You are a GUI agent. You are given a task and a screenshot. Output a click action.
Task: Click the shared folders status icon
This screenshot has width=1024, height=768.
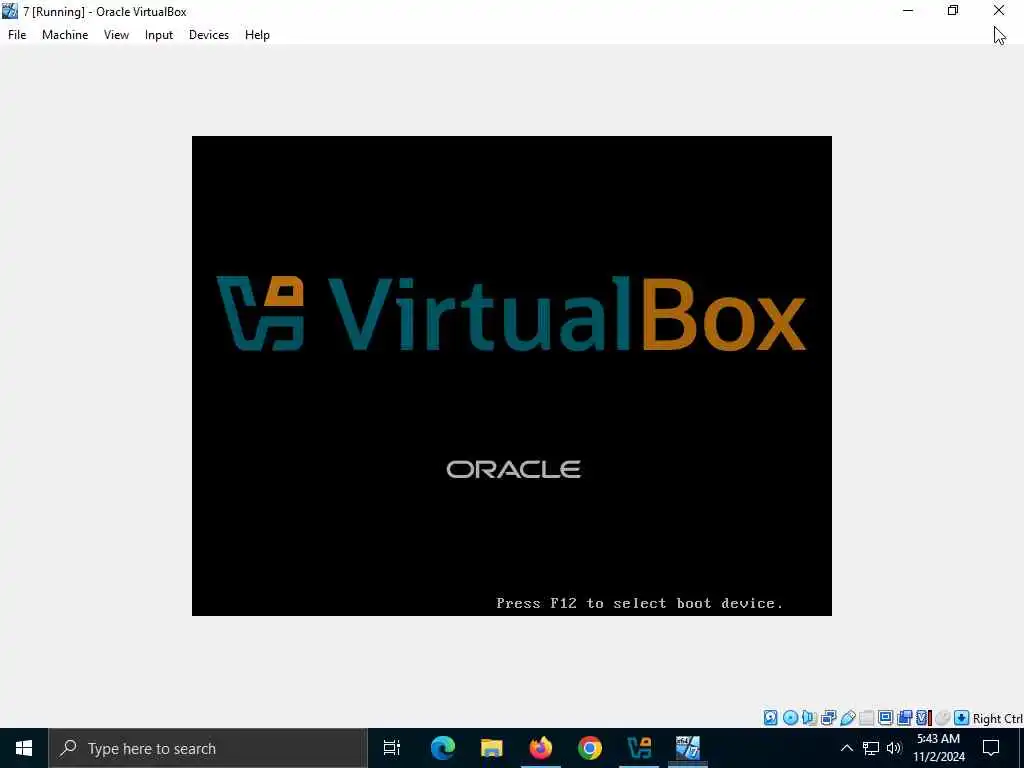(x=867, y=718)
